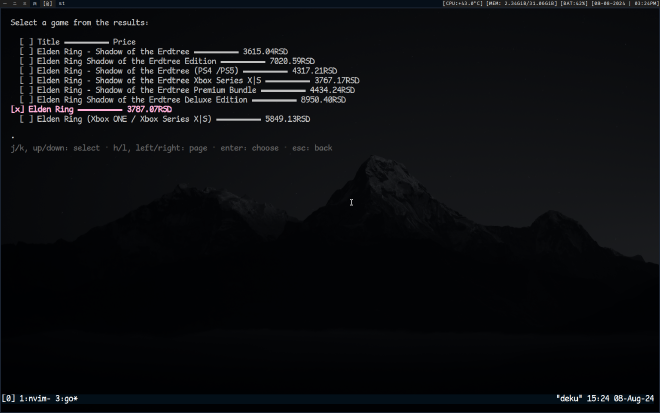
Task: Switch to tmux window 3:go
Action: pyautogui.click(x=67, y=399)
